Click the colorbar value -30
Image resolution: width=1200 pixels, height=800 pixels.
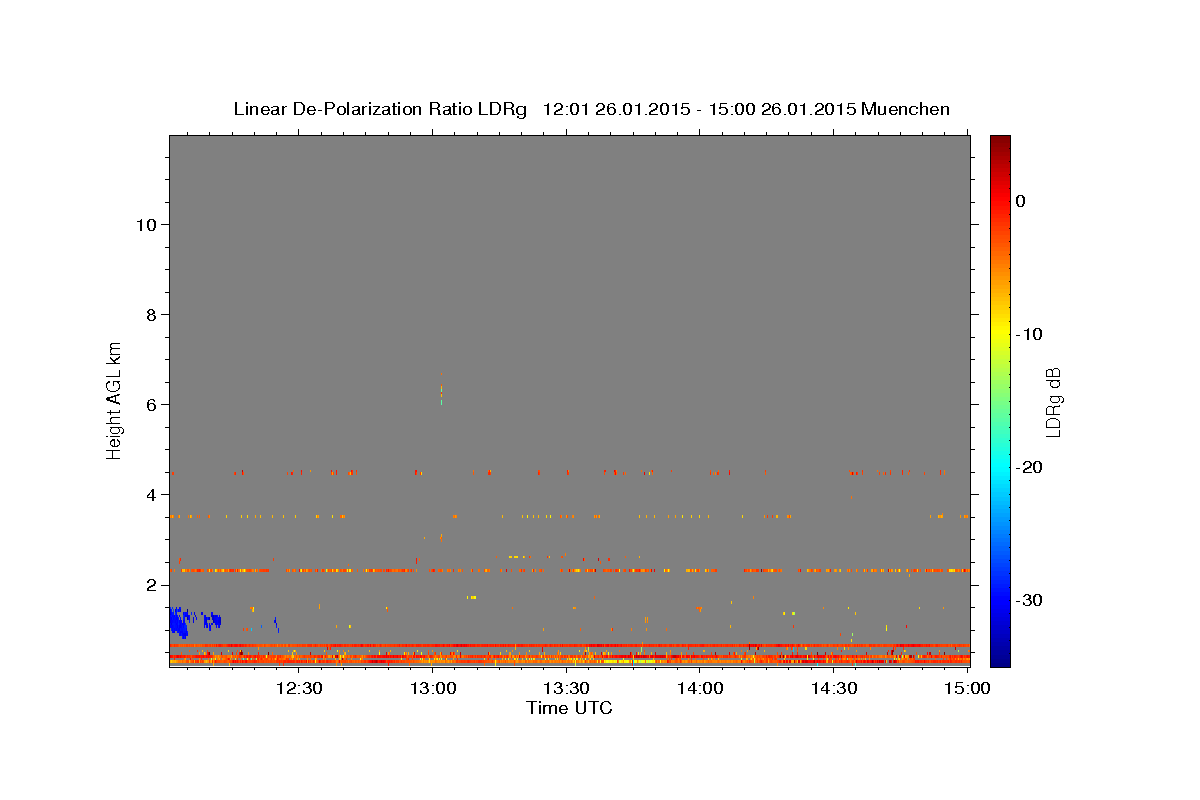(x=1030, y=600)
